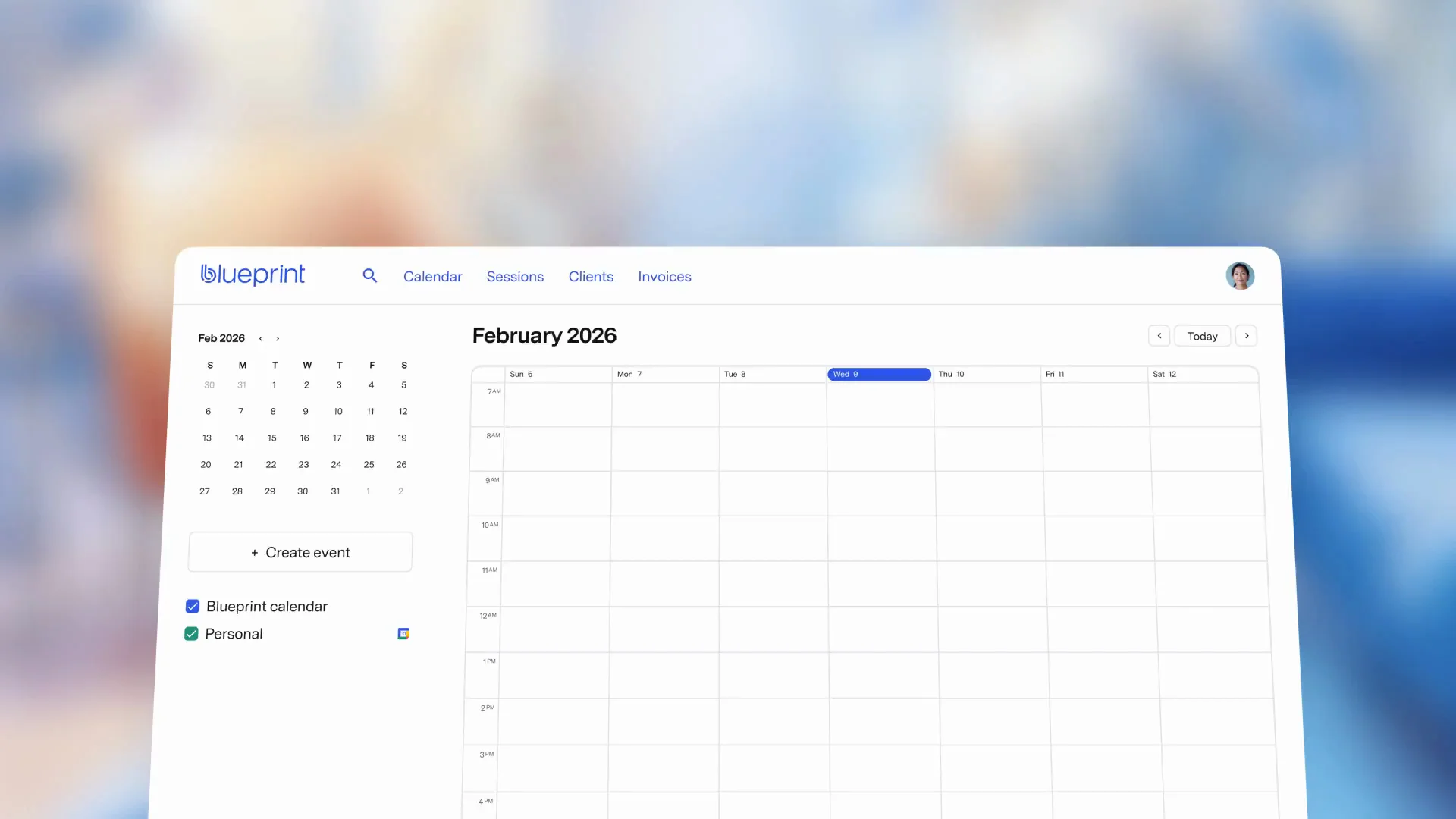Click the search magnifier icon
1456x819 pixels.
(x=369, y=276)
